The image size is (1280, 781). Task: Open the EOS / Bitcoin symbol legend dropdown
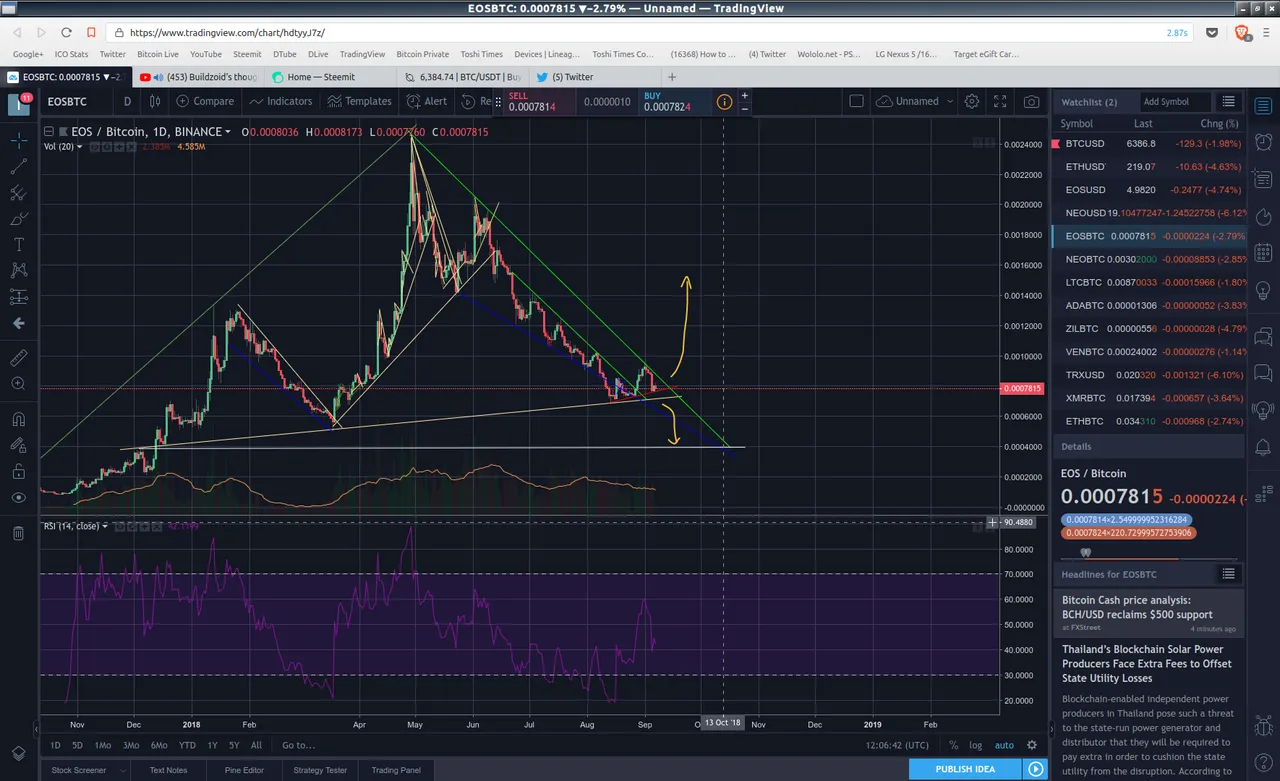[228, 132]
